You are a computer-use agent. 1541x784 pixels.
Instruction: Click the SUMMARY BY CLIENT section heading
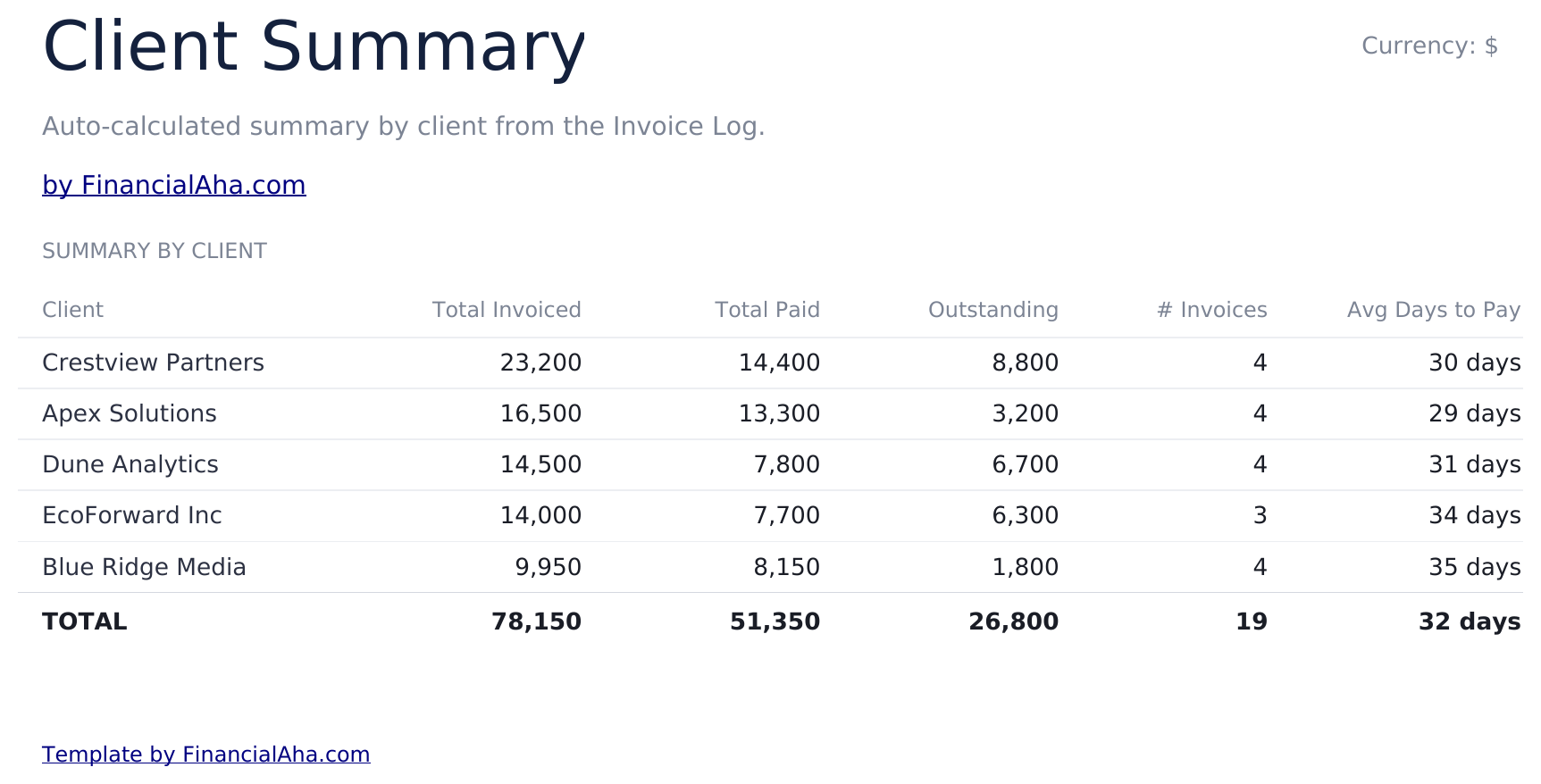155,251
